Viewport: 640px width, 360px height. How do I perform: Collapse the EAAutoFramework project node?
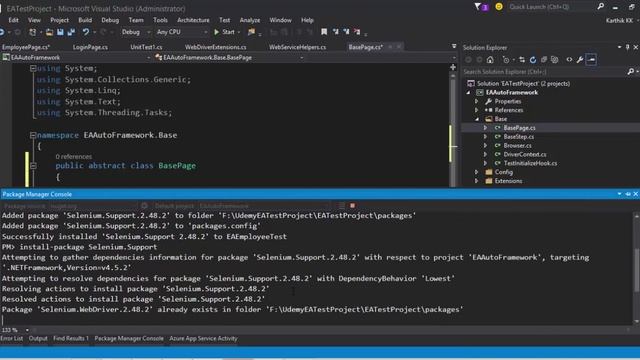tap(468, 93)
